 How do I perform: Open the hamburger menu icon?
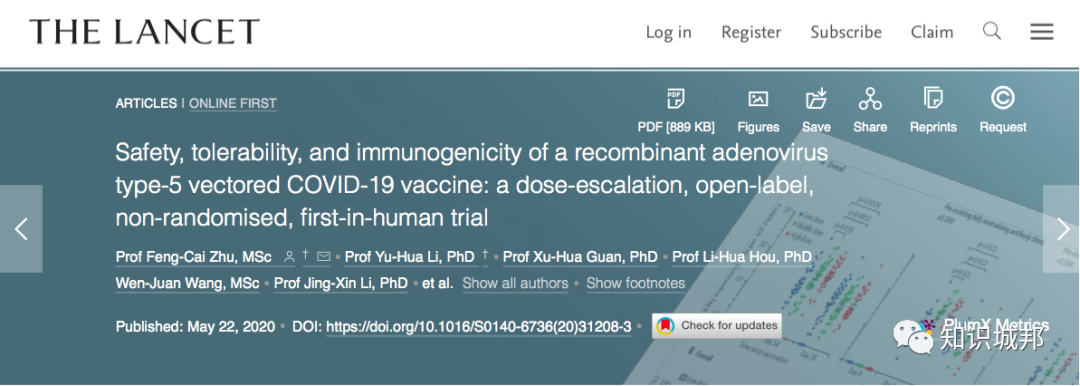[1041, 32]
